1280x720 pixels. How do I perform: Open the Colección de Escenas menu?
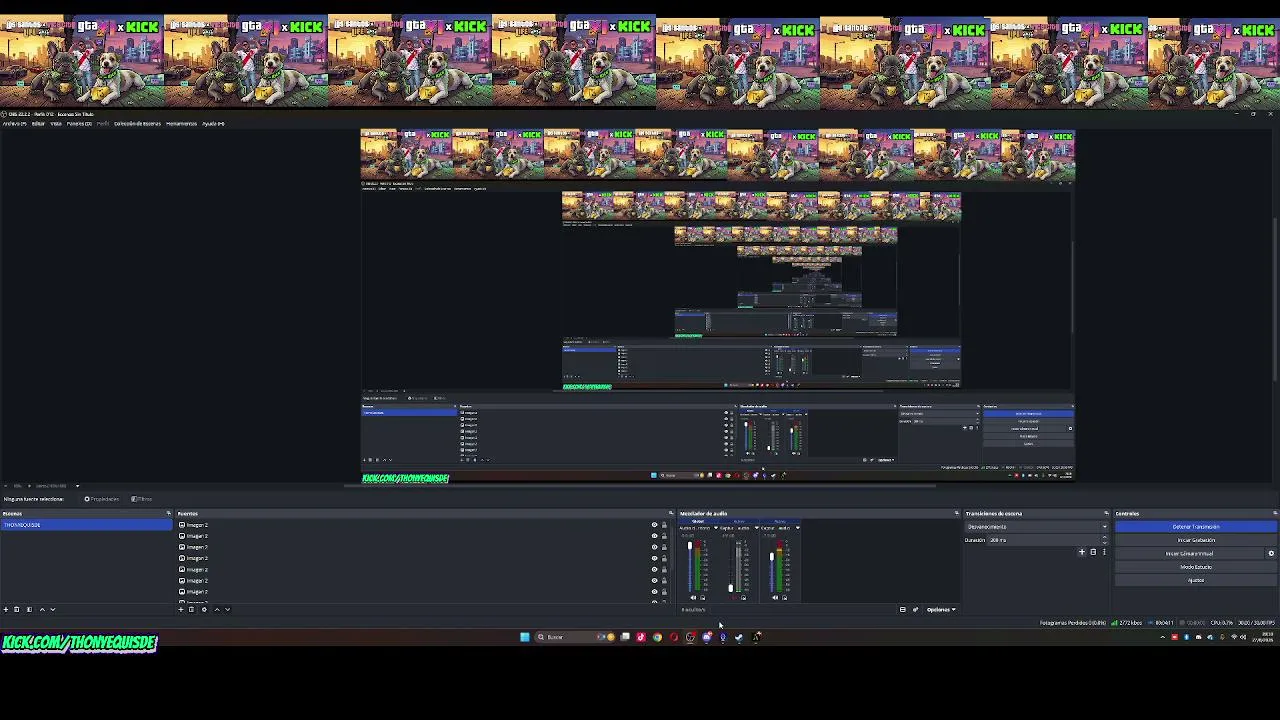coord(137,124)
